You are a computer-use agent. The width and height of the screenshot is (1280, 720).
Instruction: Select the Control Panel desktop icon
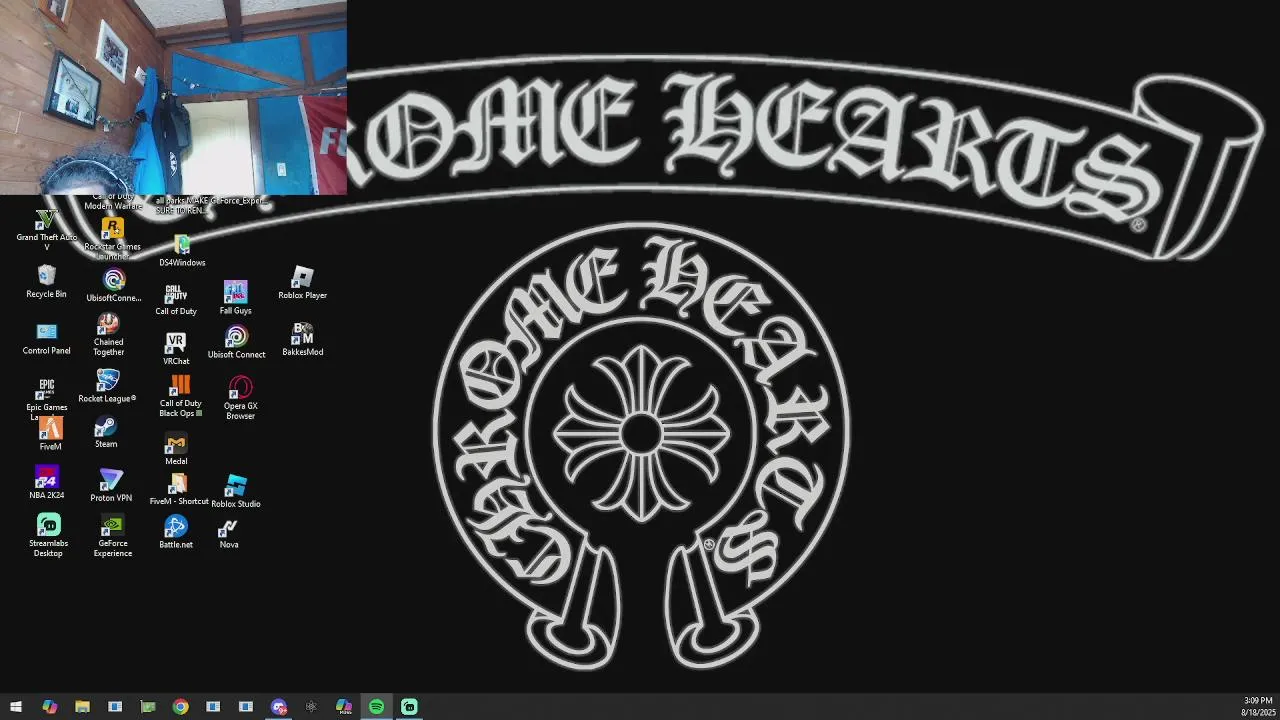click(x=46, y=339)
